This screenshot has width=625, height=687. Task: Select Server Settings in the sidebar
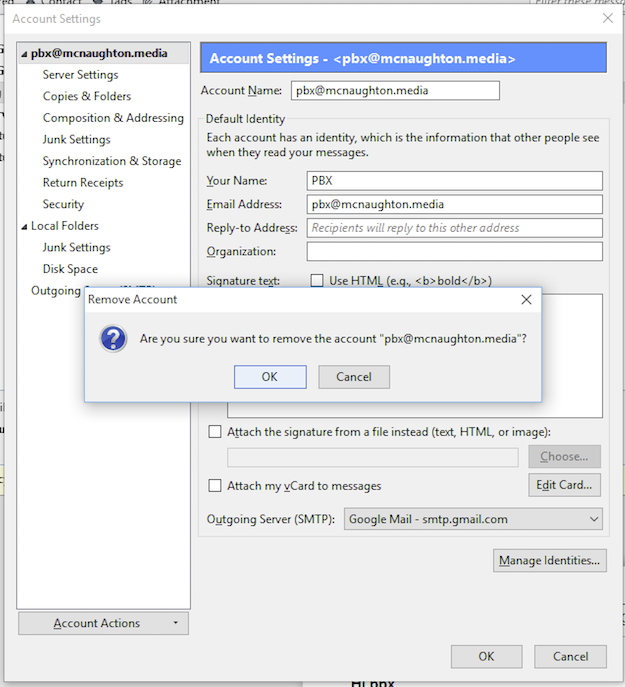coord(80,75)
